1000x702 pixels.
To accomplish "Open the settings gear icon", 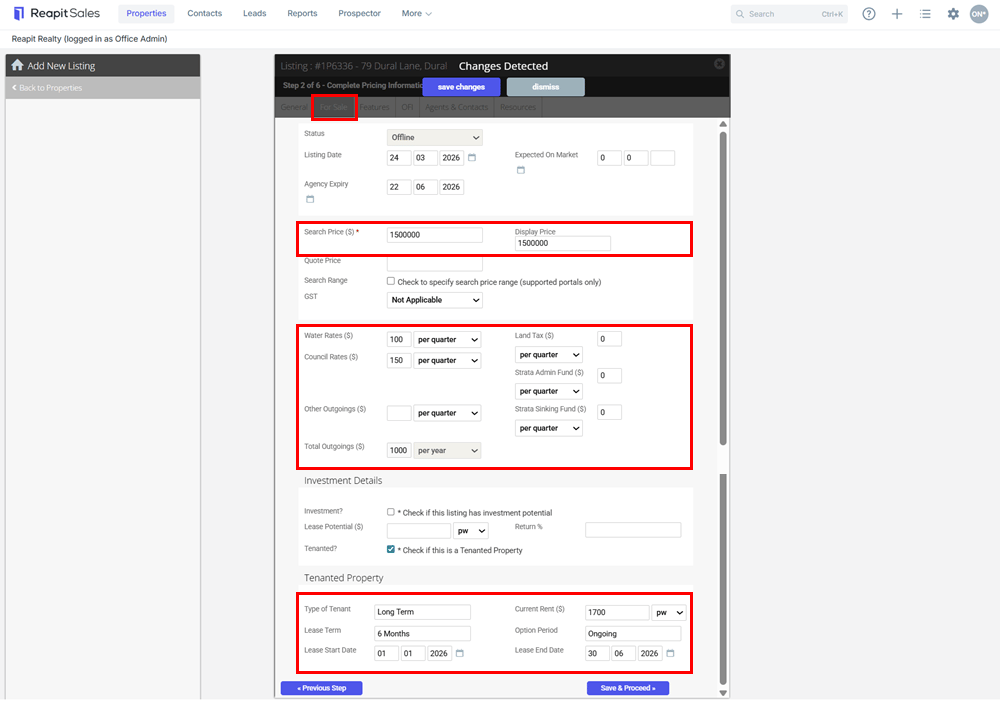I will pos(953,13).
